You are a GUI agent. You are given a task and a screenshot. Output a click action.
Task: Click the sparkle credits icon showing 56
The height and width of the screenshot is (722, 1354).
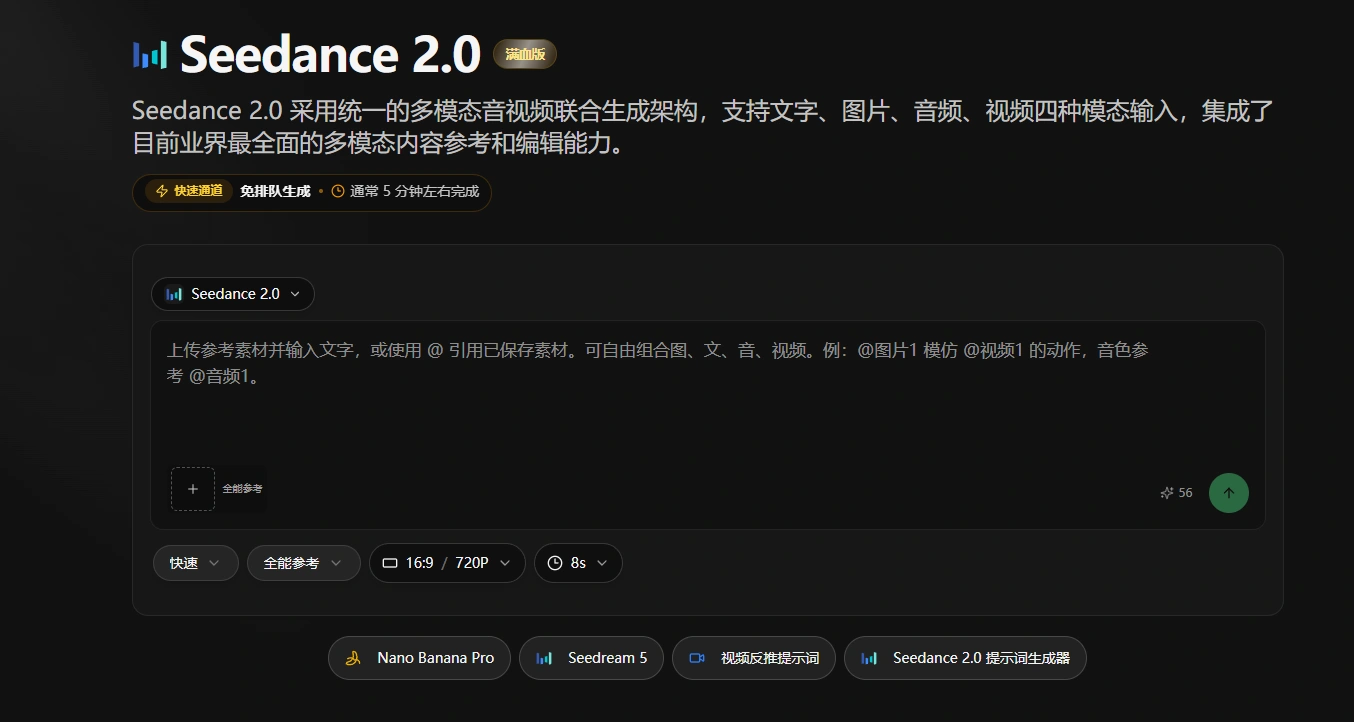1166,493
